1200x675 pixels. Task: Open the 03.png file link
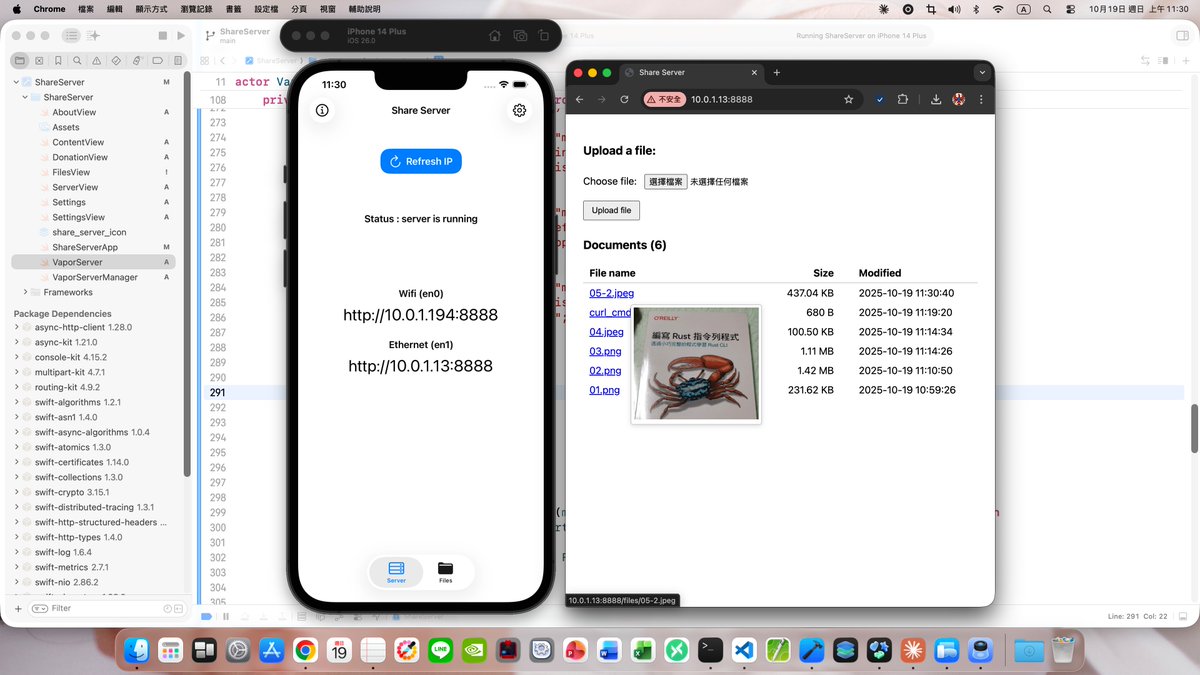coord(605,351)
